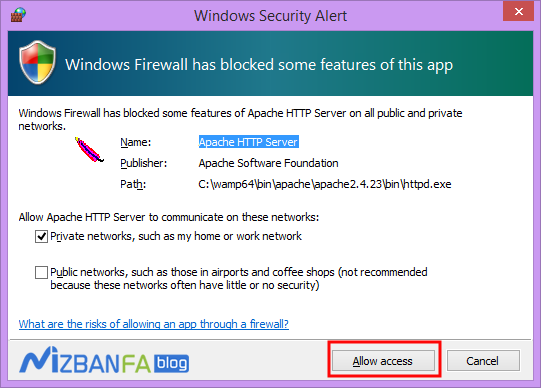Click the Mizbanfa blog logo
The image size is (541, 388).
coord(104,361)
